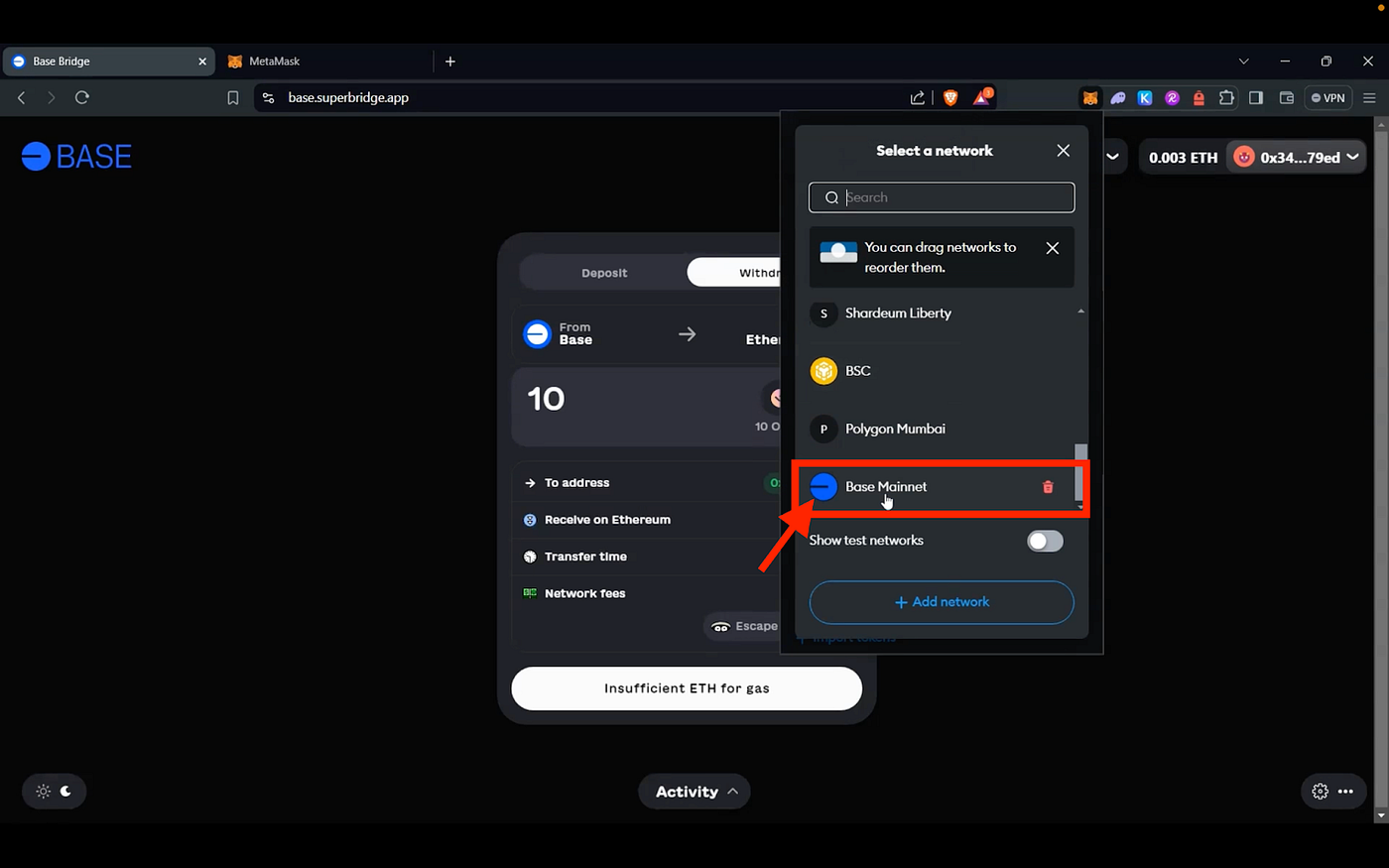Screen dimensions: 1389x868
Task: Open the Backpack wallet extension
Action: coord(1199,97)
